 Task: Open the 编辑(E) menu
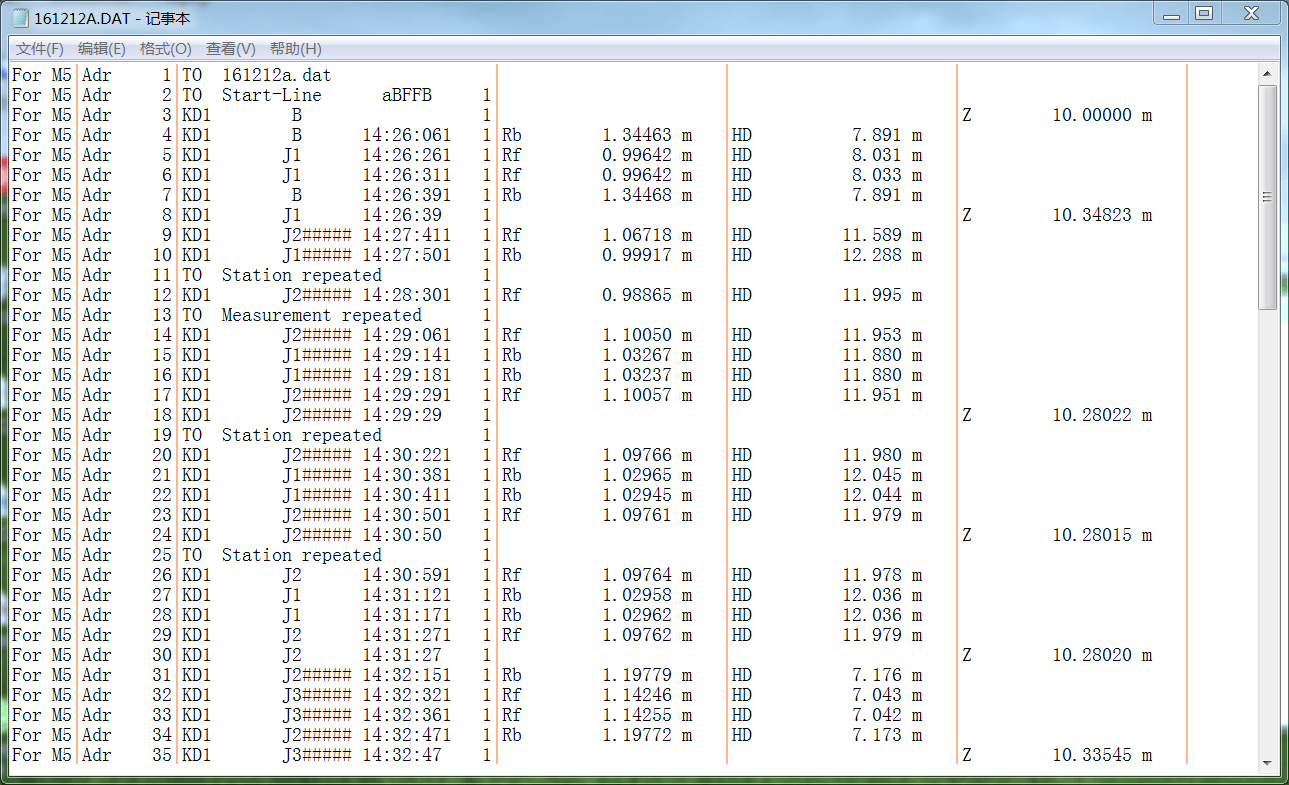(102, 49)
